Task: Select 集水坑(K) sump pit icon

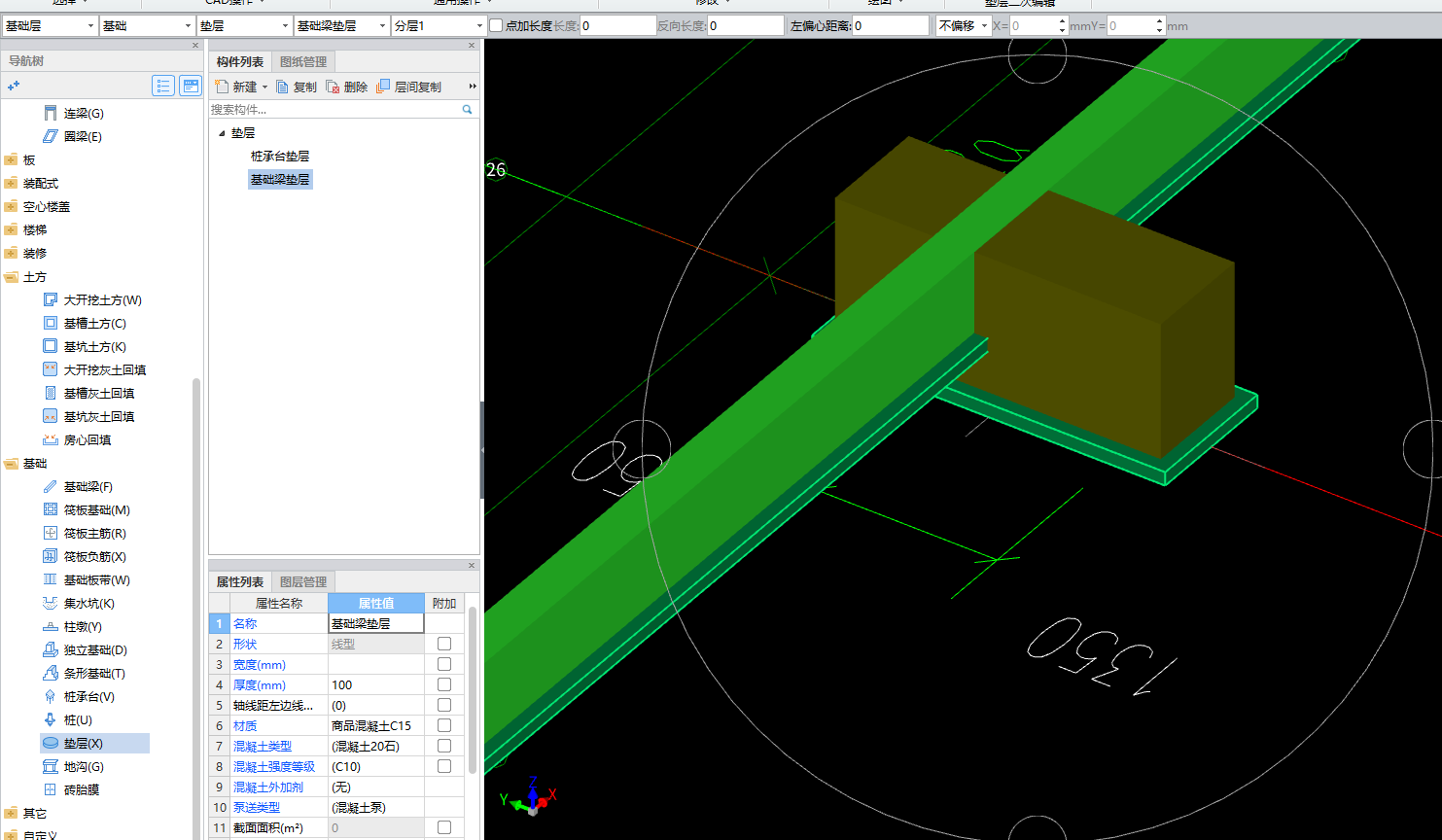Action: pos(51,604)
